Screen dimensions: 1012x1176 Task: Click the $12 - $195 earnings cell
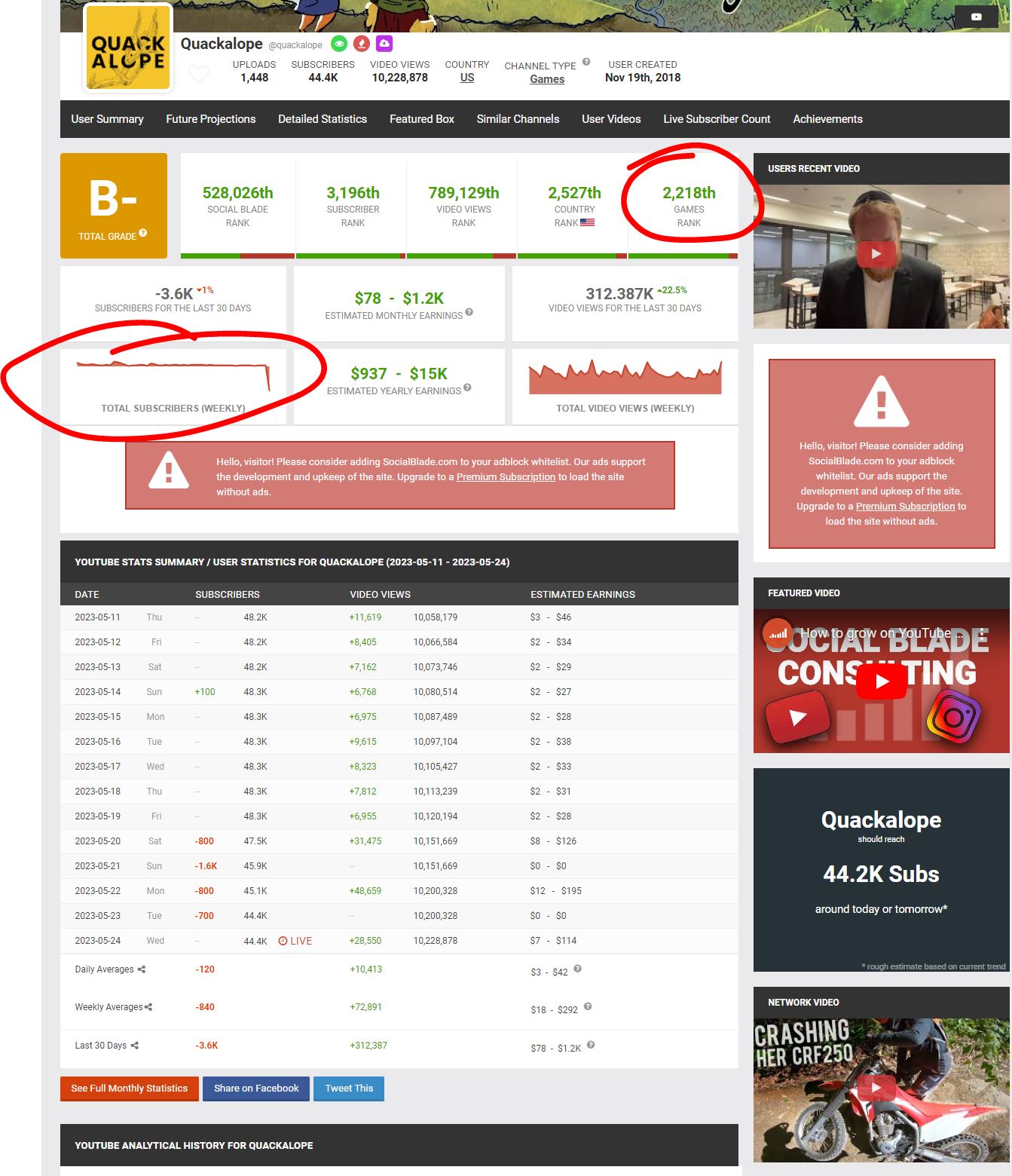(x=556, y=891)
